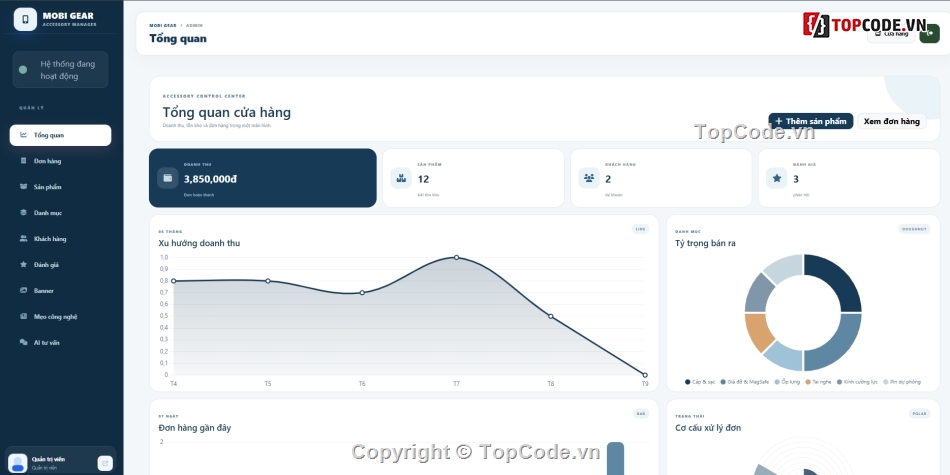The height and width of the screenshot is (475, 950).
Task: Click the Sản phẩm count value 12
Action: click(424, 179)
